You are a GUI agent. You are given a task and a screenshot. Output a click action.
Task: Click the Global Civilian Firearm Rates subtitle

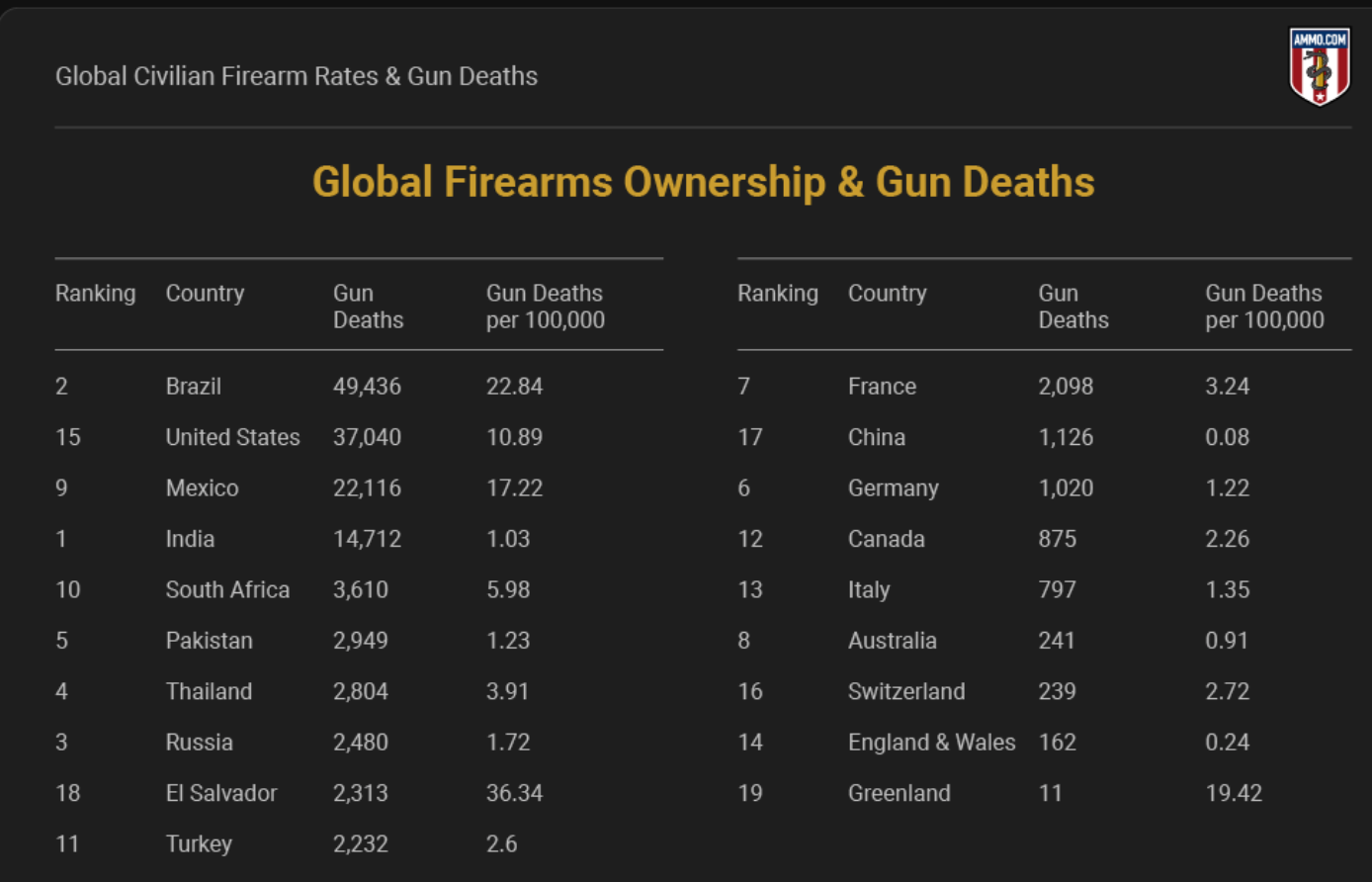(297, 76)
